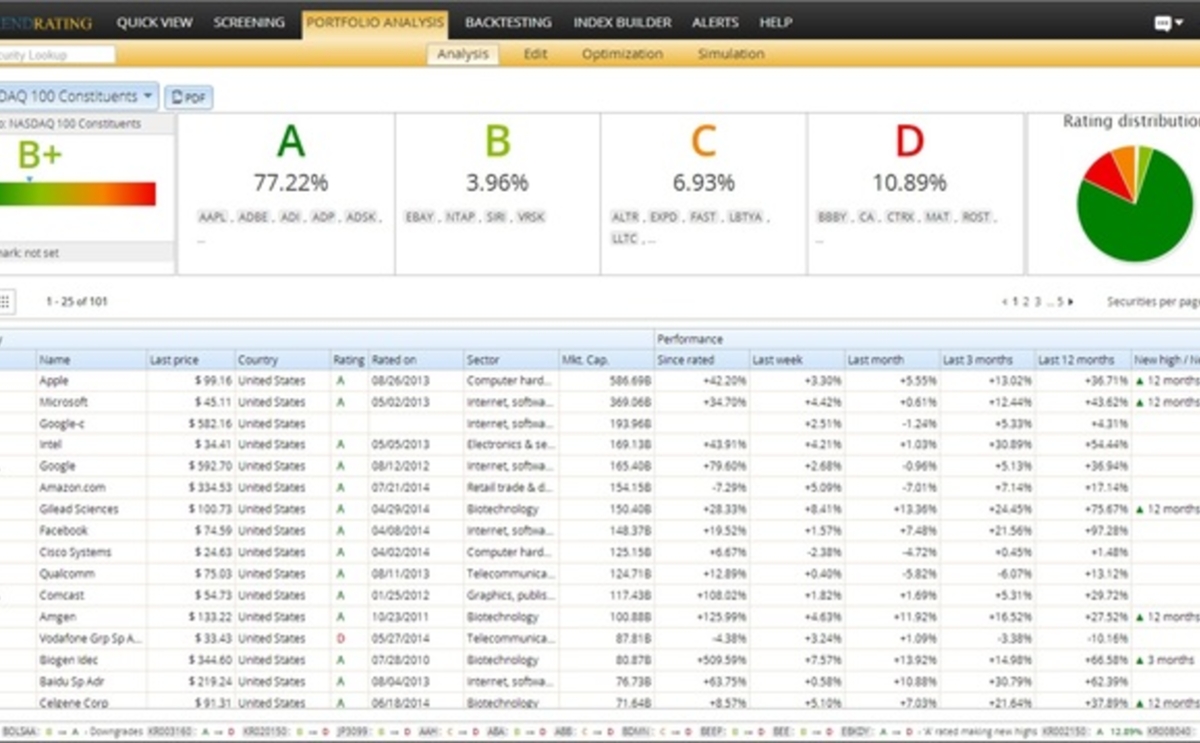Switch to the Portfolio Analysis menu
This screenshot has width=1200, height=743.
click(x=375, y=22)
